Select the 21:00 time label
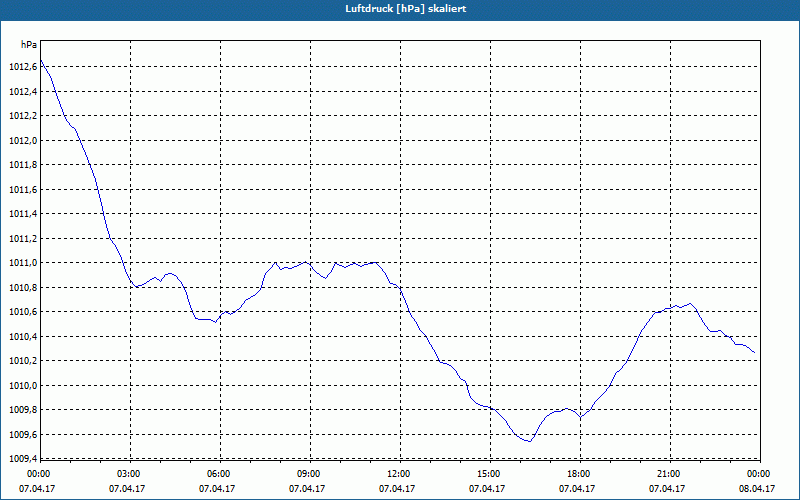This screenshot has height=500, width=800. point(668,474)
